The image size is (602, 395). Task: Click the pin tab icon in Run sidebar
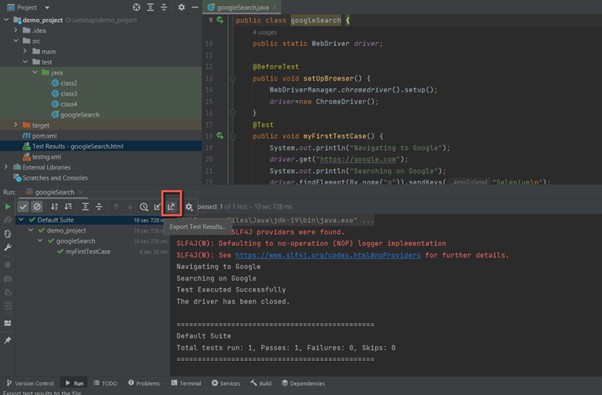click(7, 340)
